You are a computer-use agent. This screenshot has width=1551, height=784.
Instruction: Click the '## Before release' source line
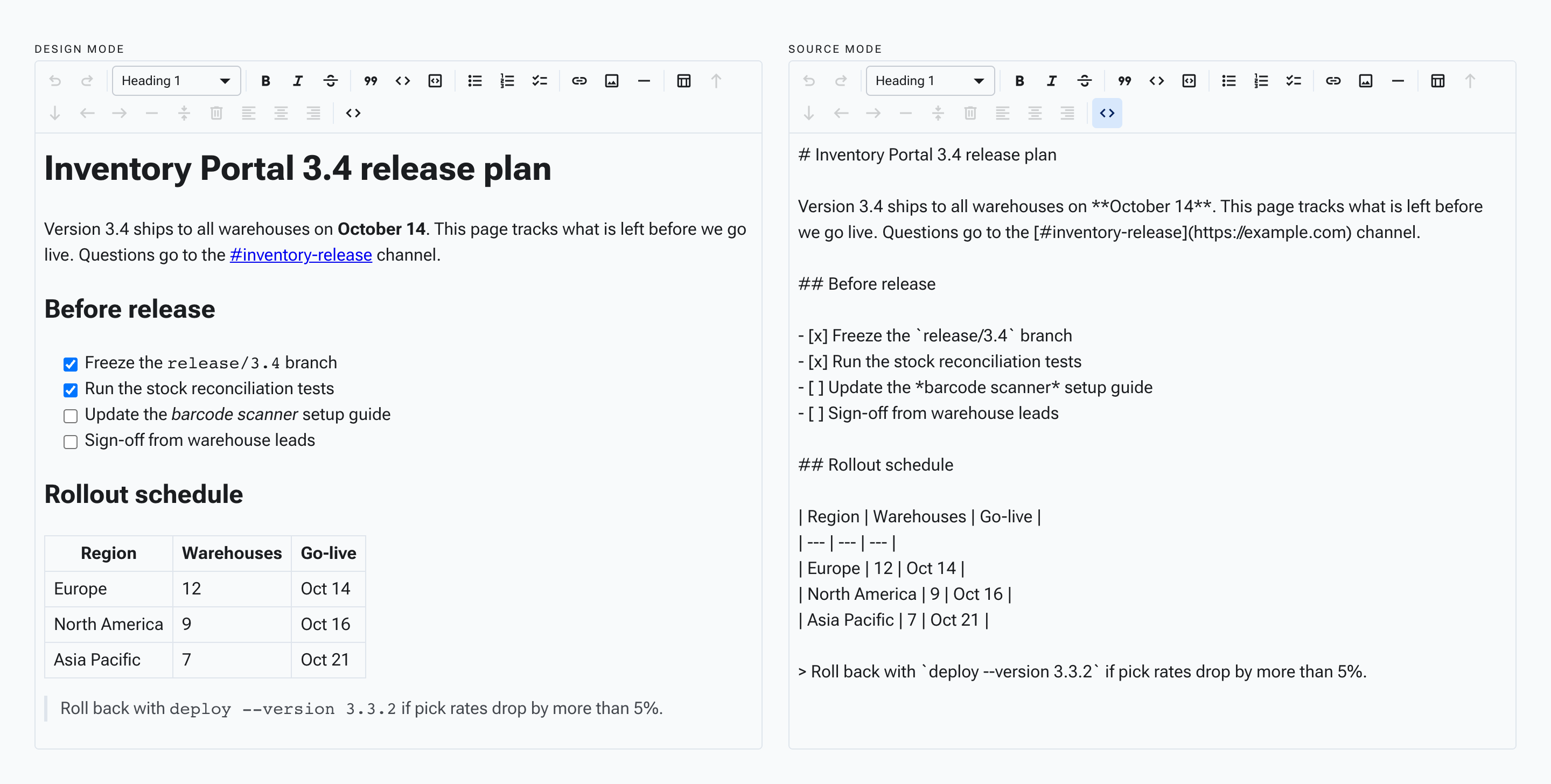[867, 284]
